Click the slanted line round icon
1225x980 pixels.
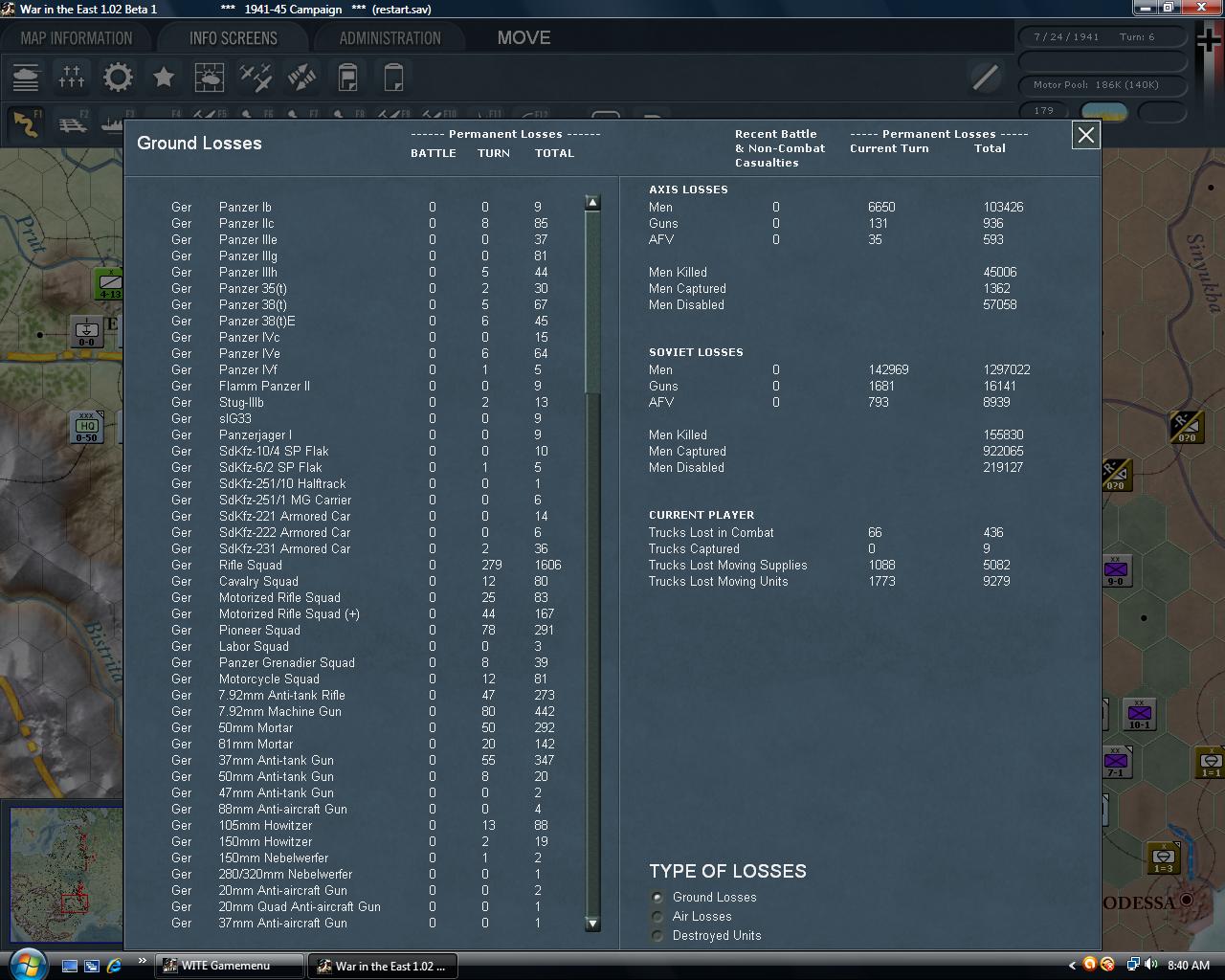[985, 77]
